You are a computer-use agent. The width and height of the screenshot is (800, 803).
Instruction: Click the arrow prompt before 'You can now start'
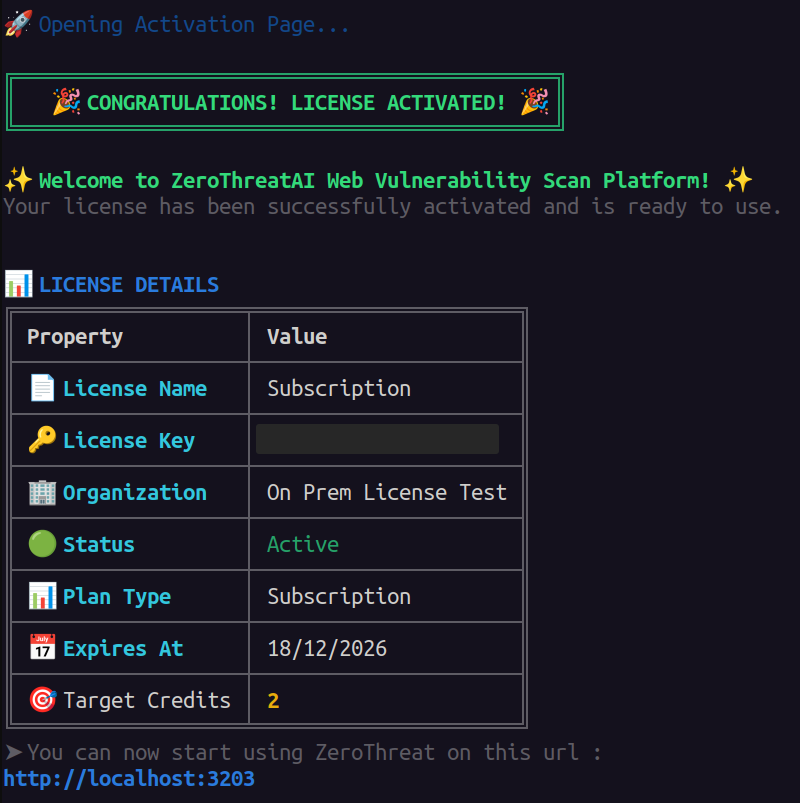(x=14, y=752)
